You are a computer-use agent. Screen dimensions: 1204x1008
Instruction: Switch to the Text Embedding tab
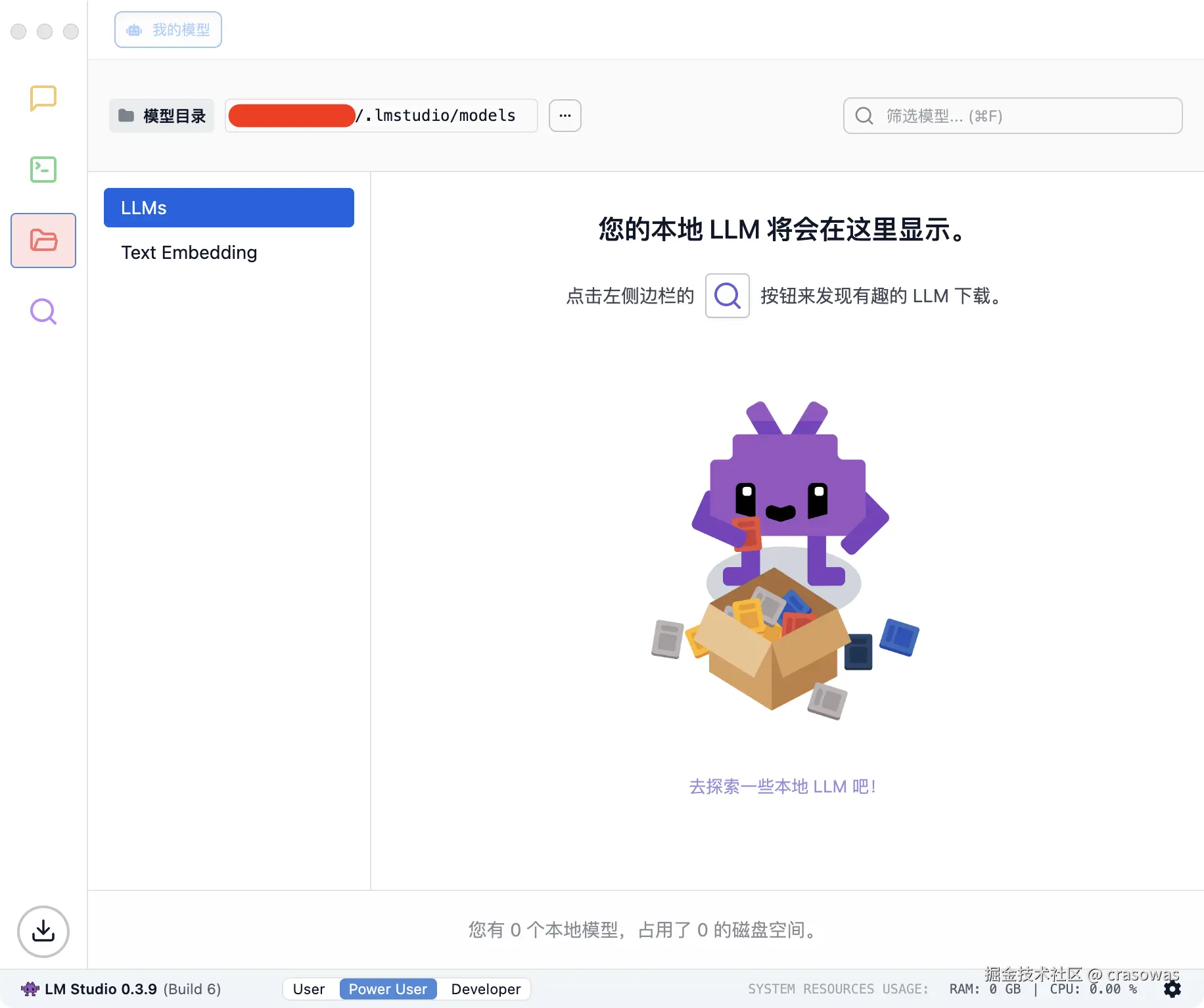click(x=189, y=252)
